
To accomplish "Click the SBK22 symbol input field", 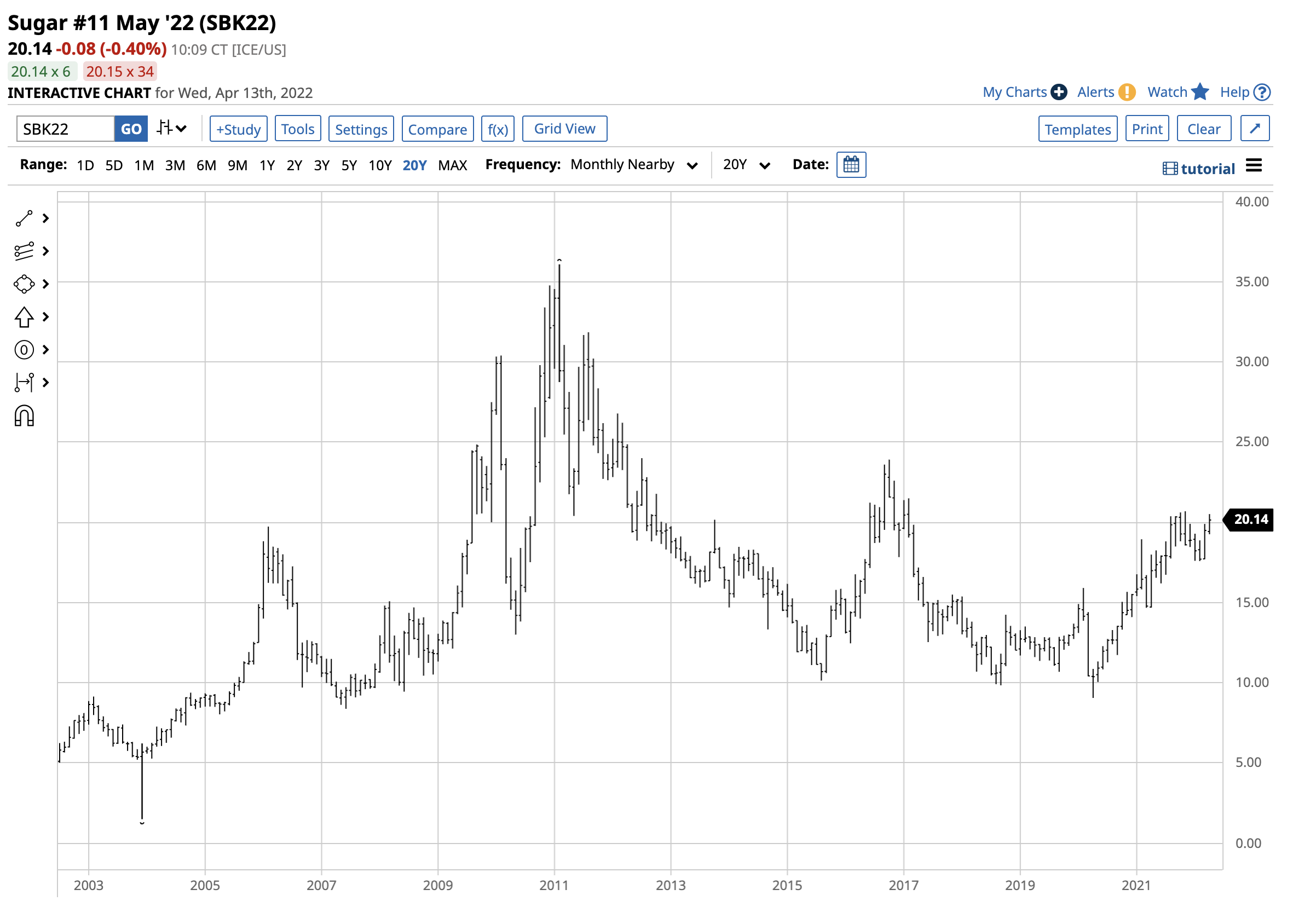I will point(65,129).
